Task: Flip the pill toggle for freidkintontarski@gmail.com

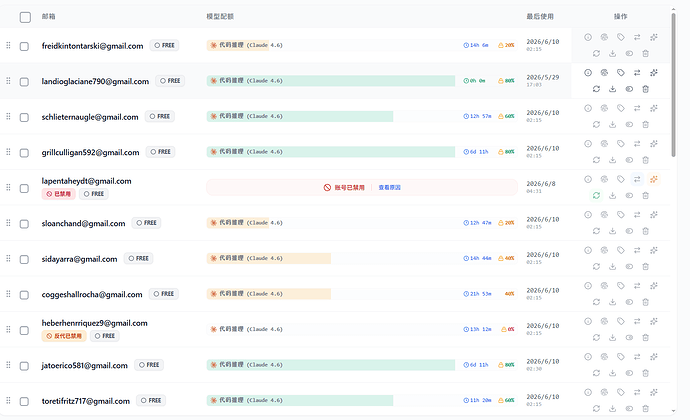Action: [x=629, y=54]
